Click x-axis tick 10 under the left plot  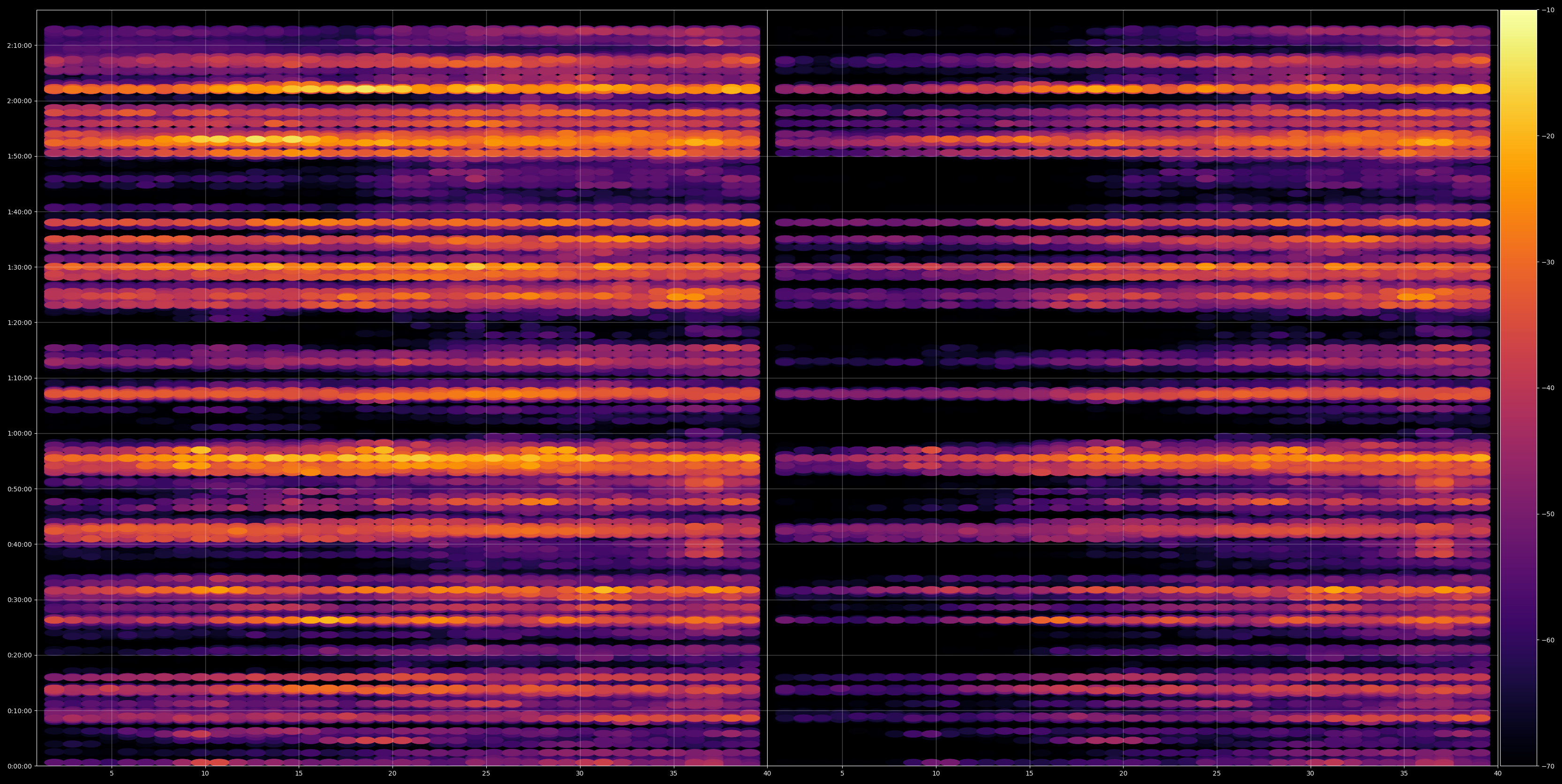pyautogui.click(x=205, y=774)
